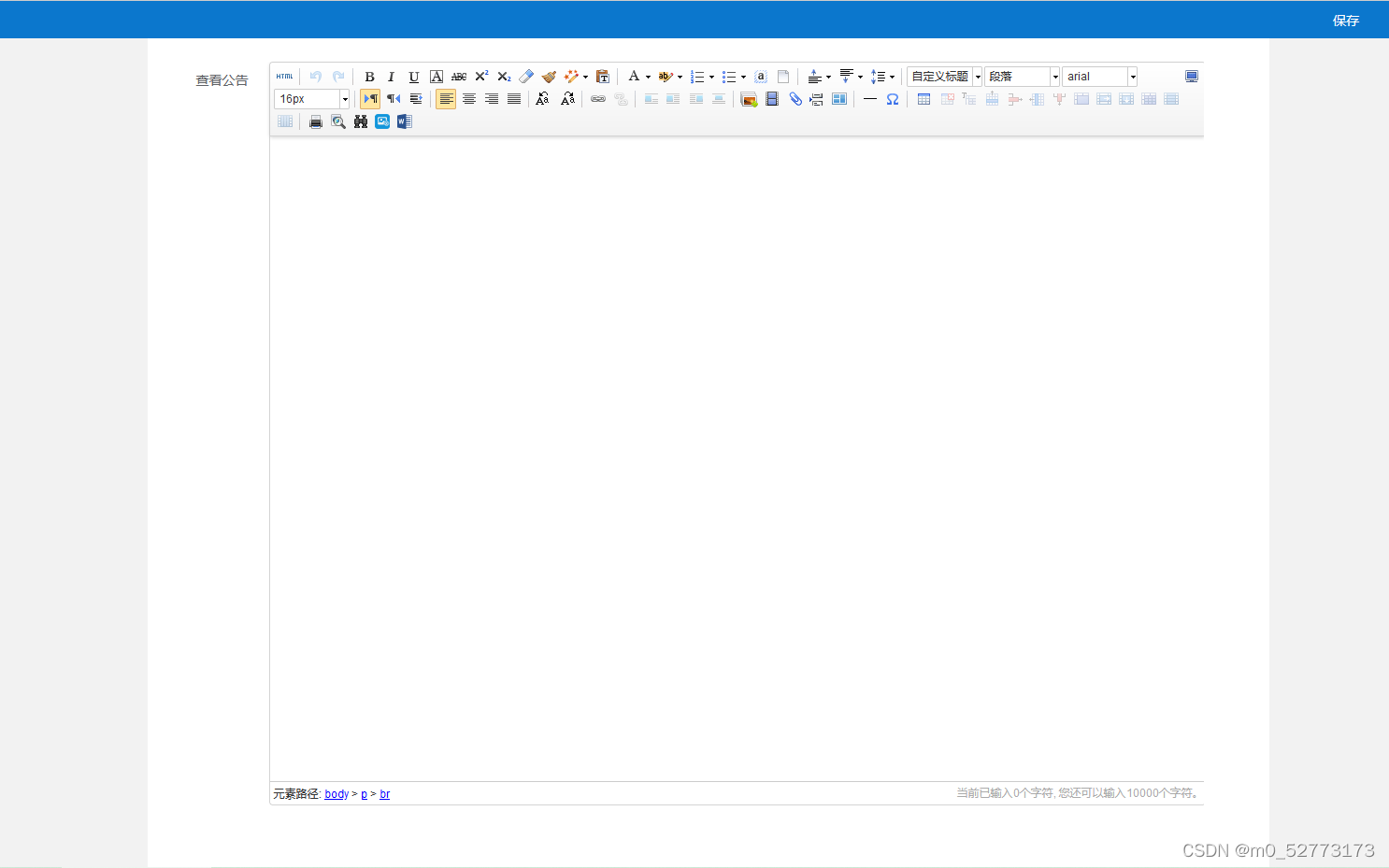Screen dimensions: 1389x868
Task: Click the 保存 save button
Action: click(x=1345, y=21)
